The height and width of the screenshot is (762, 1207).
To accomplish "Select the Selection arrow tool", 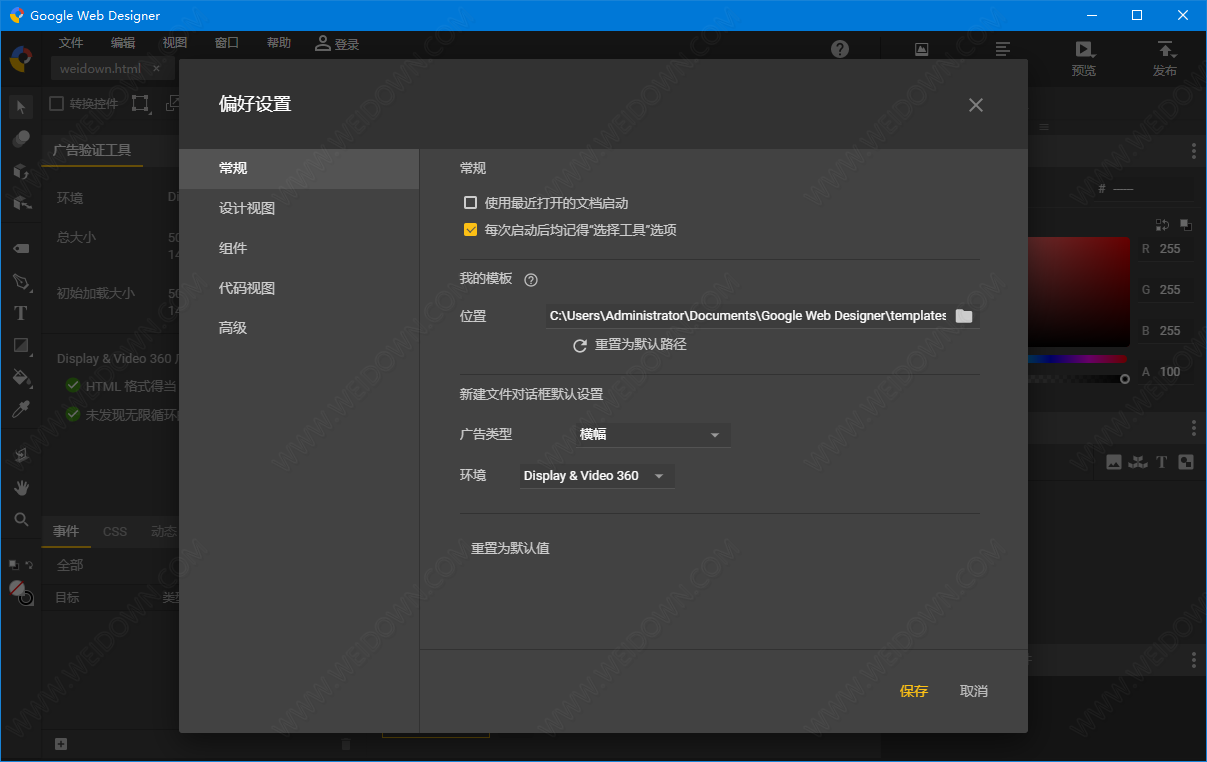I will pyautogui.click(x=21, y=106).
